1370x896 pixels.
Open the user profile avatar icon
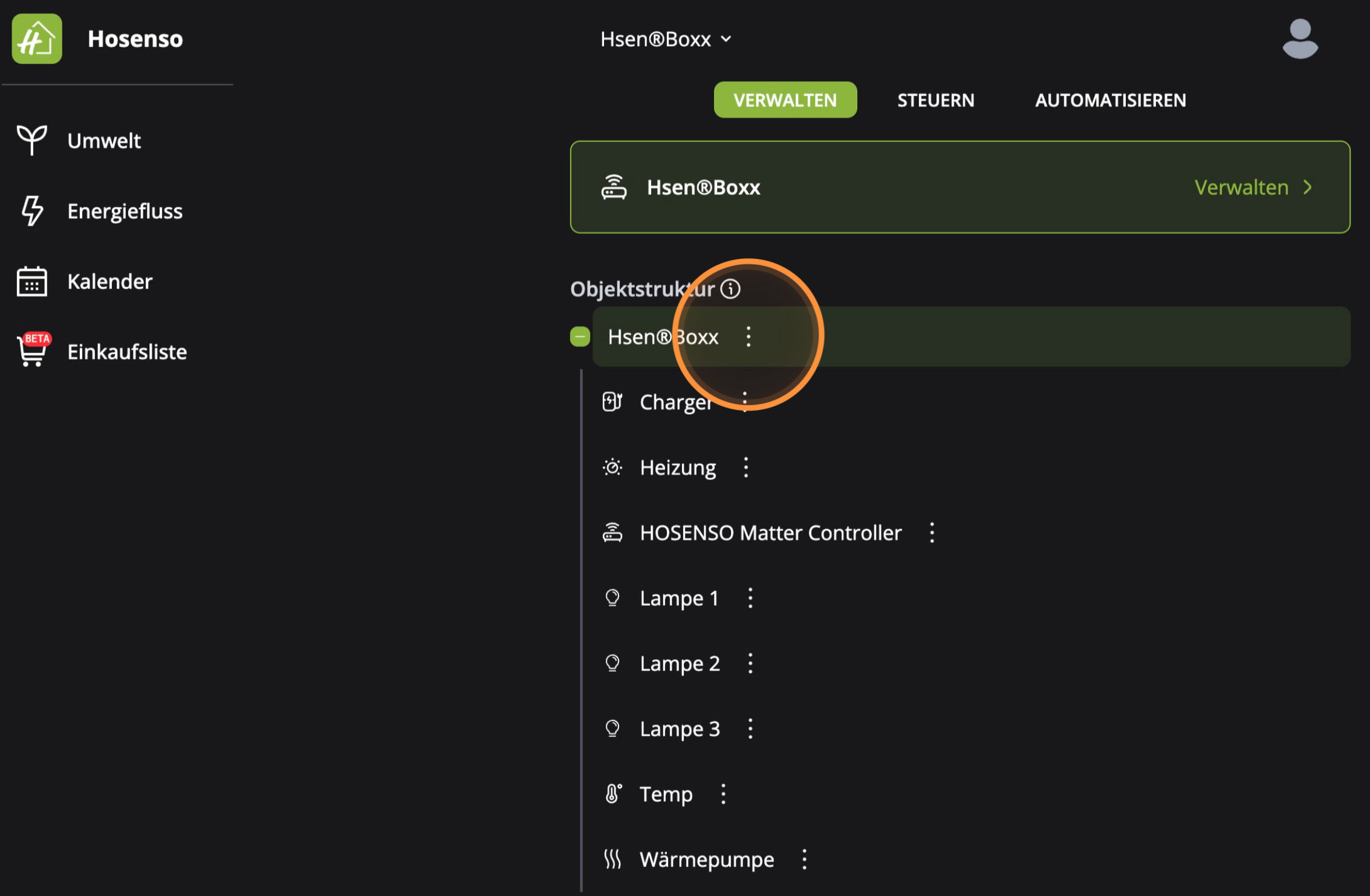(x=1299, y=39)
